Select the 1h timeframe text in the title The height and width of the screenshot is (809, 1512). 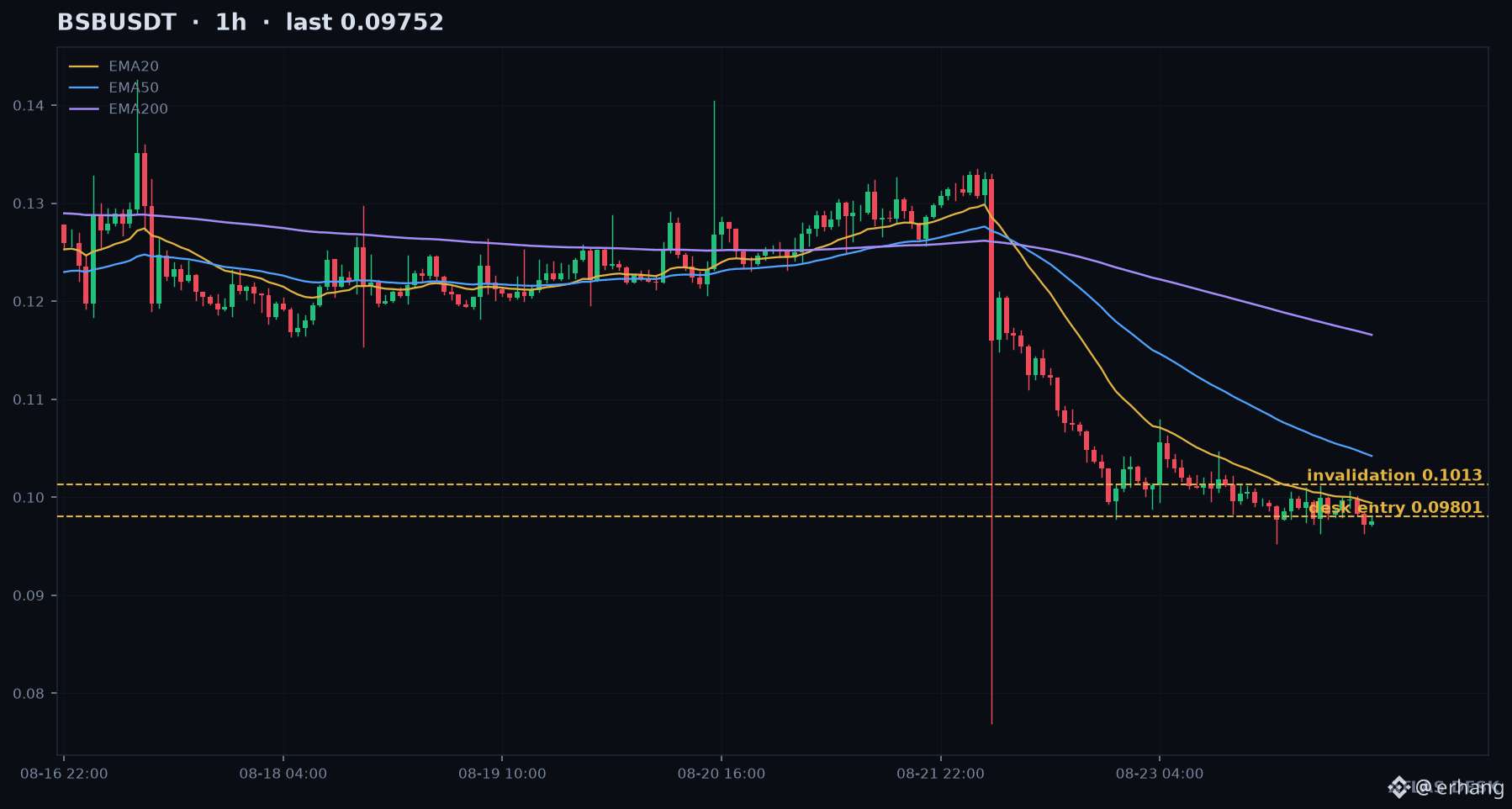click(231, 23)
